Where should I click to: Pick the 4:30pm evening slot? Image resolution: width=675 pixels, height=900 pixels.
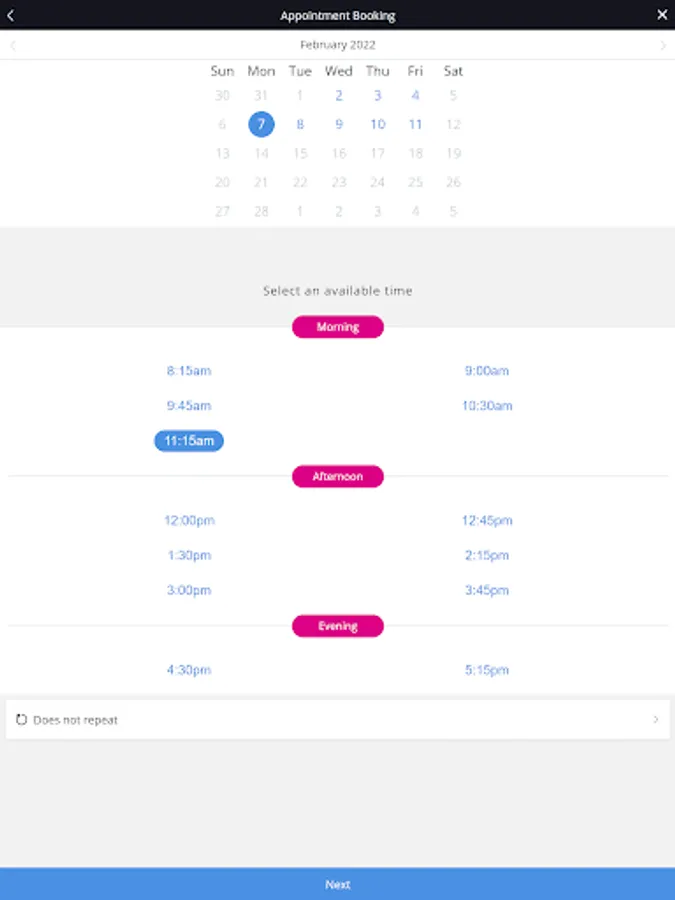(188, 670)
